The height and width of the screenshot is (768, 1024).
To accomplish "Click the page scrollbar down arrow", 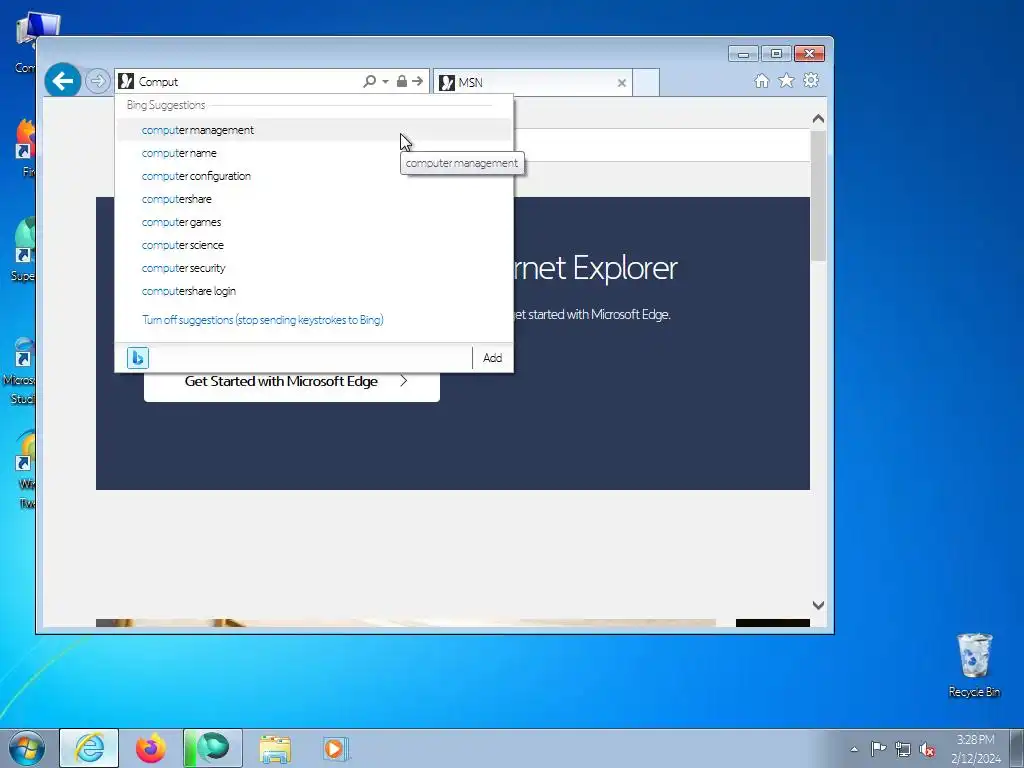I will pos(818,605).
